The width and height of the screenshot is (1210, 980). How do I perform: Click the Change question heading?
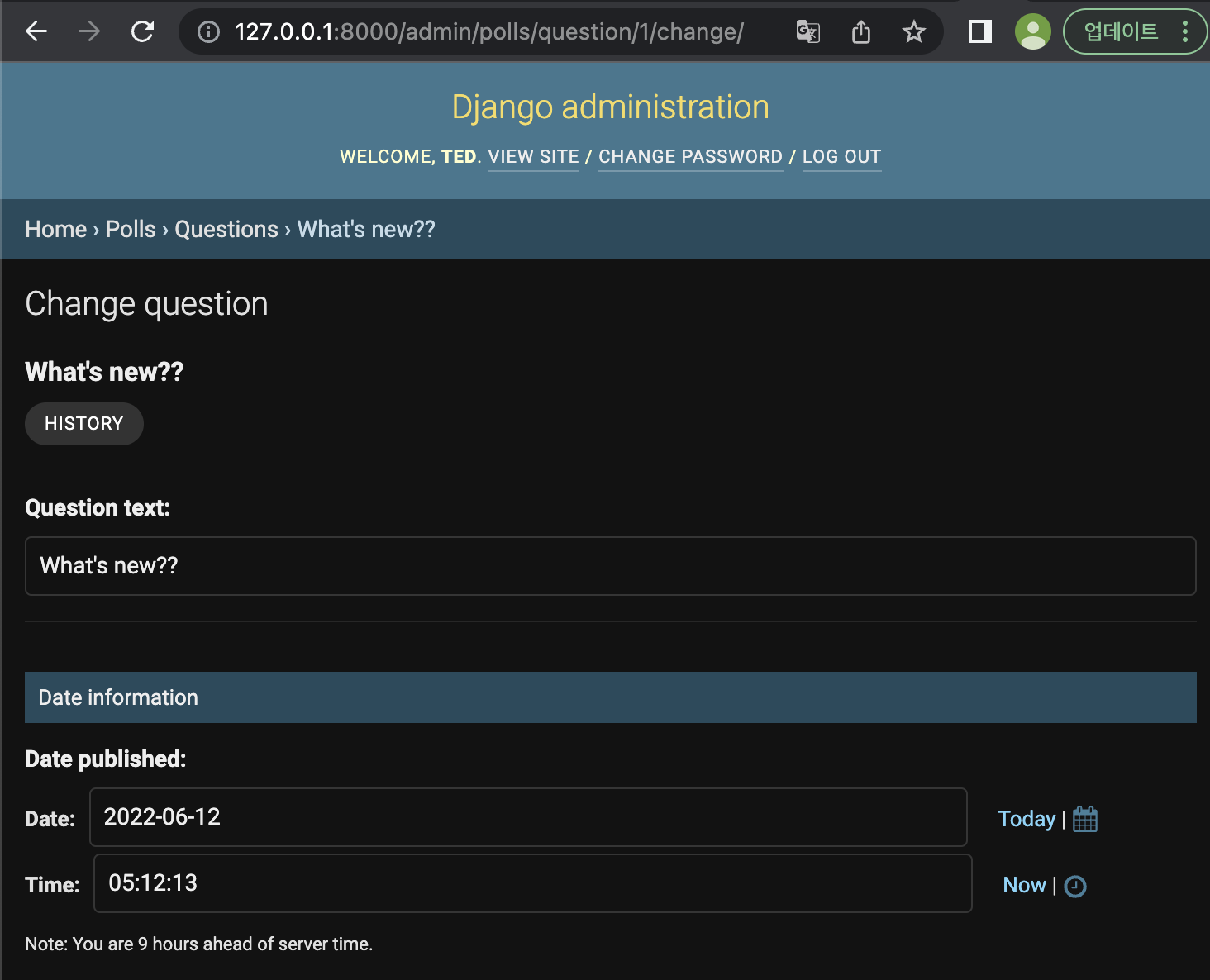147,304
